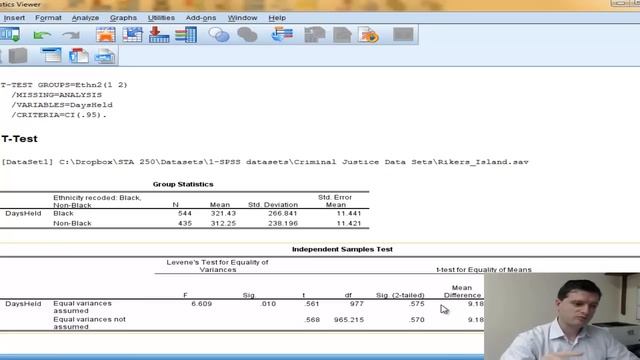
Task: Click the Sig. (2-tailed) value .575
Action: point(417,304)
